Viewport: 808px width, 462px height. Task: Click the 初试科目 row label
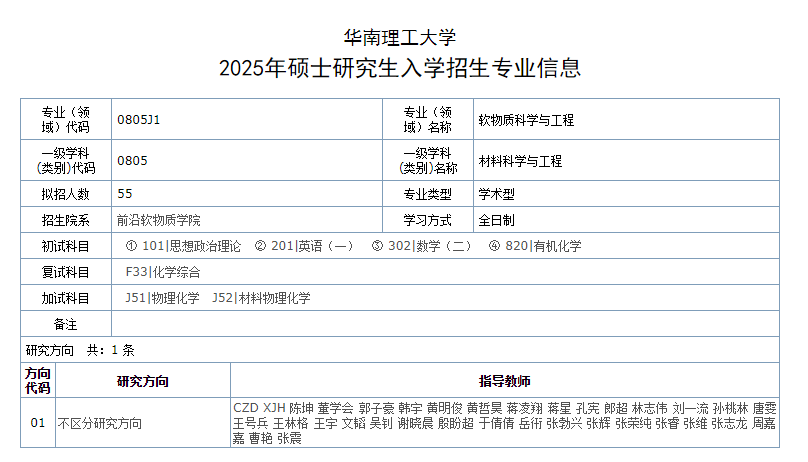click(x=65, y=246)
